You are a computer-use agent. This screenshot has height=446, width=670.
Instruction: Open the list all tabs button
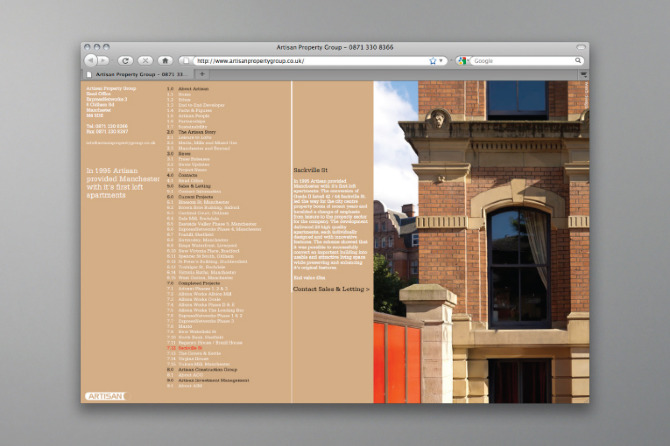(x=584, y=75)
